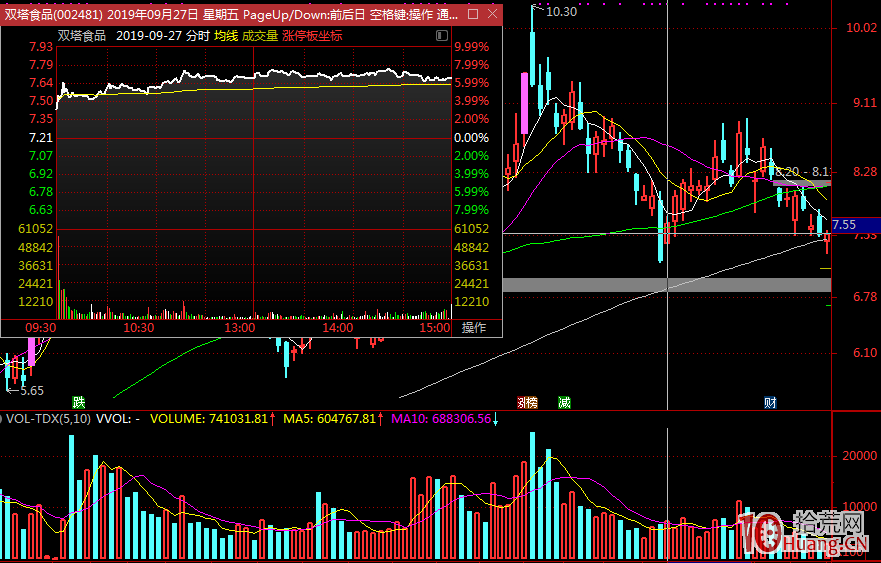Image resolution: width=881 pixels, height=563 pixels.
Task: Click the green 减 marker on the chart
Action: pyautogui.click(x=564, y=402)
